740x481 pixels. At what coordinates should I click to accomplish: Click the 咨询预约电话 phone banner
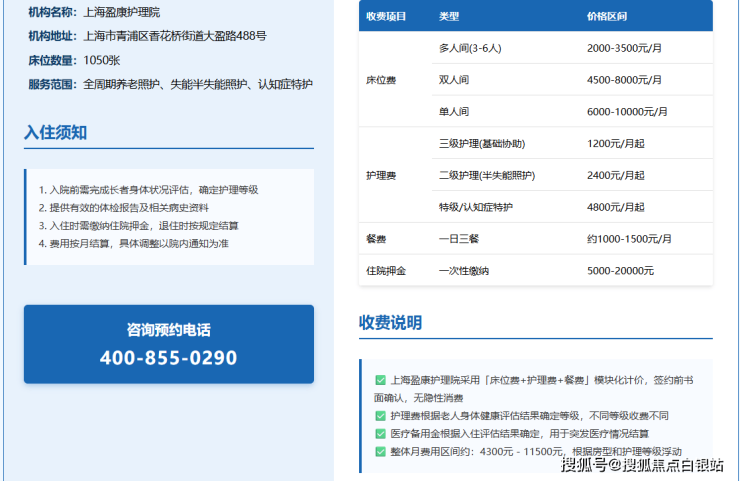coord(169,344)
